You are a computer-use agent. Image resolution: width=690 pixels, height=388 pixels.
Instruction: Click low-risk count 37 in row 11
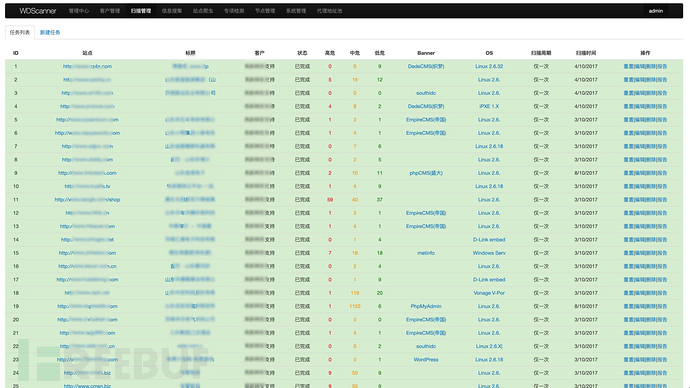(x=379, y=200)
